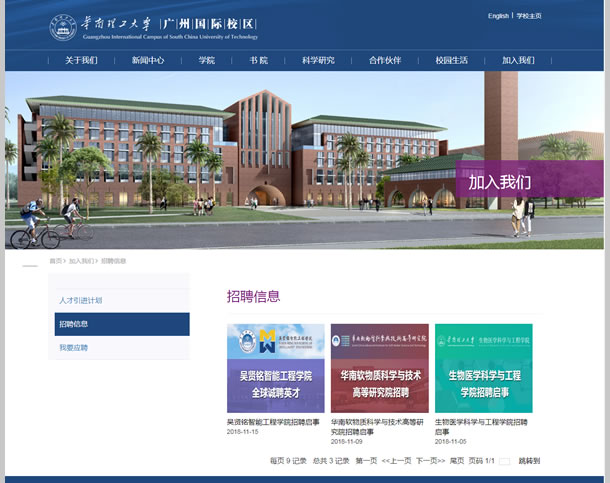
Task: Click the SCUT university emblem logo
Action: (x=63, y=28)
